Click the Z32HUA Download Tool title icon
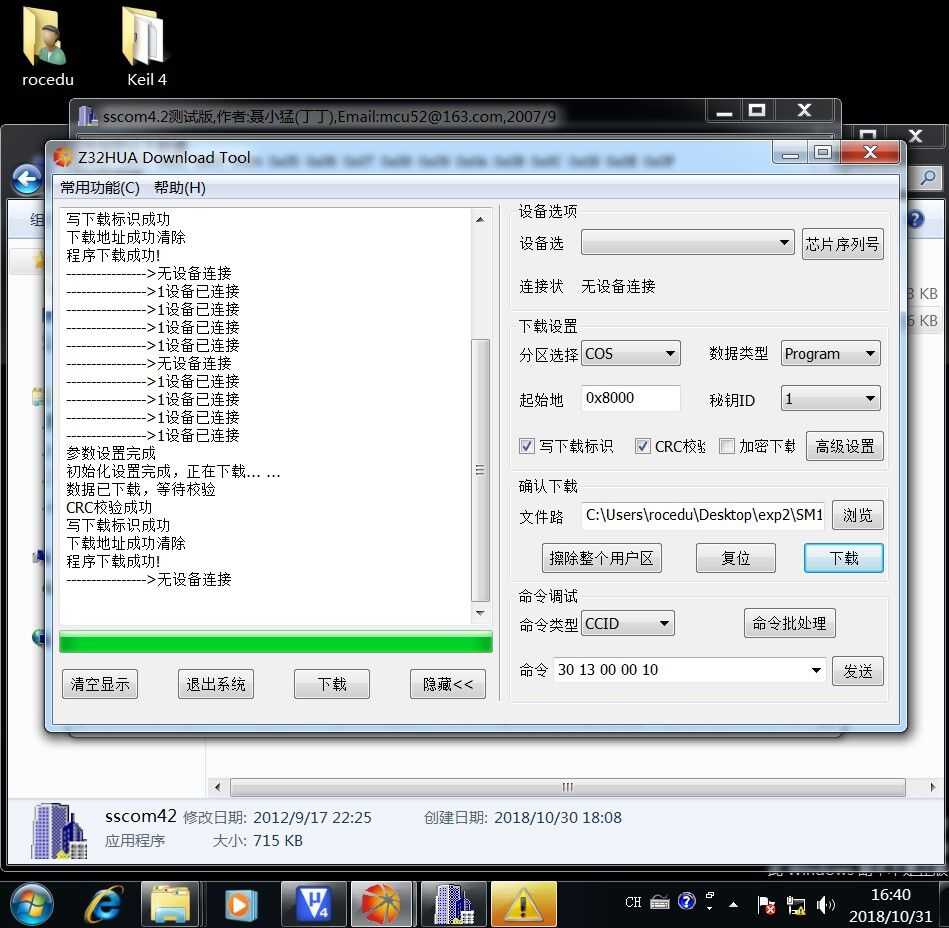This screenshot has height=928, width=949. [62, 157]
